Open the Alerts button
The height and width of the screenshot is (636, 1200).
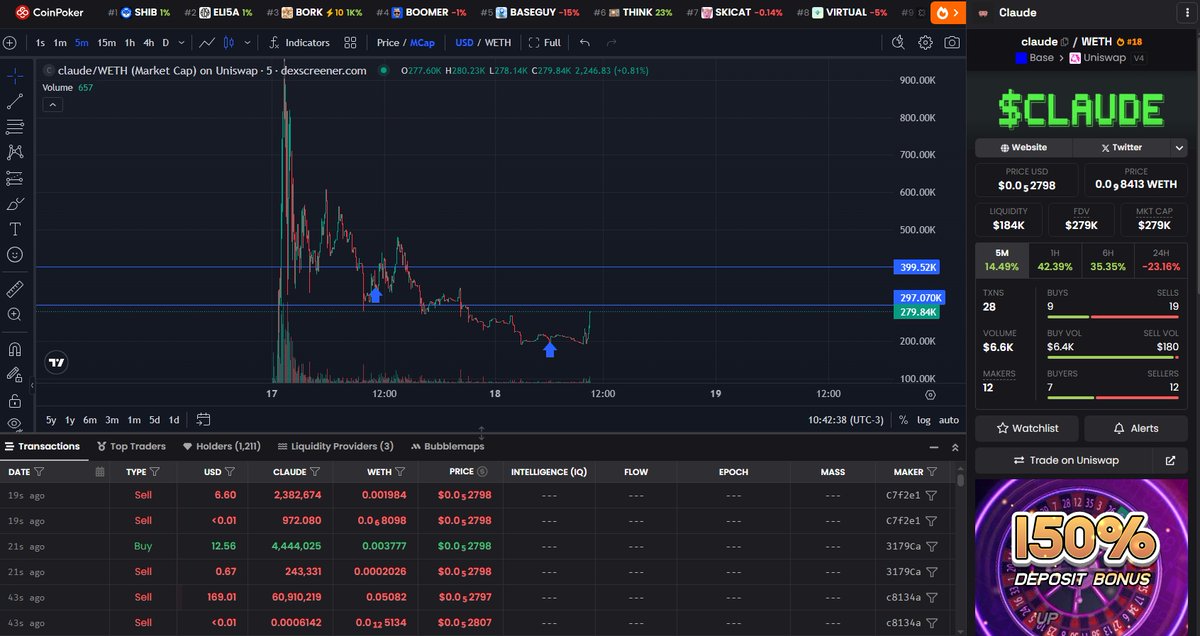click(1136, 428)
